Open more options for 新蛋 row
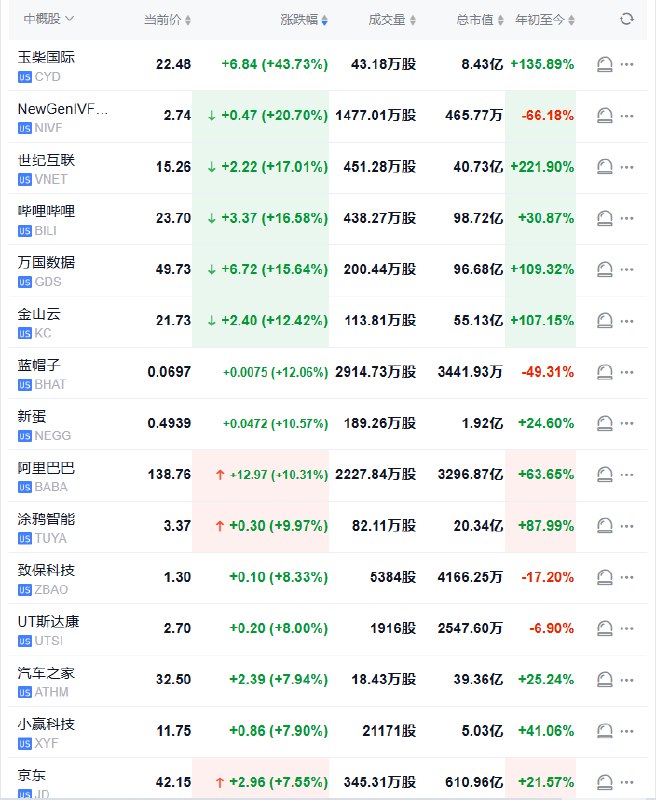Screen dimensions: 656x800 point(627,423)
